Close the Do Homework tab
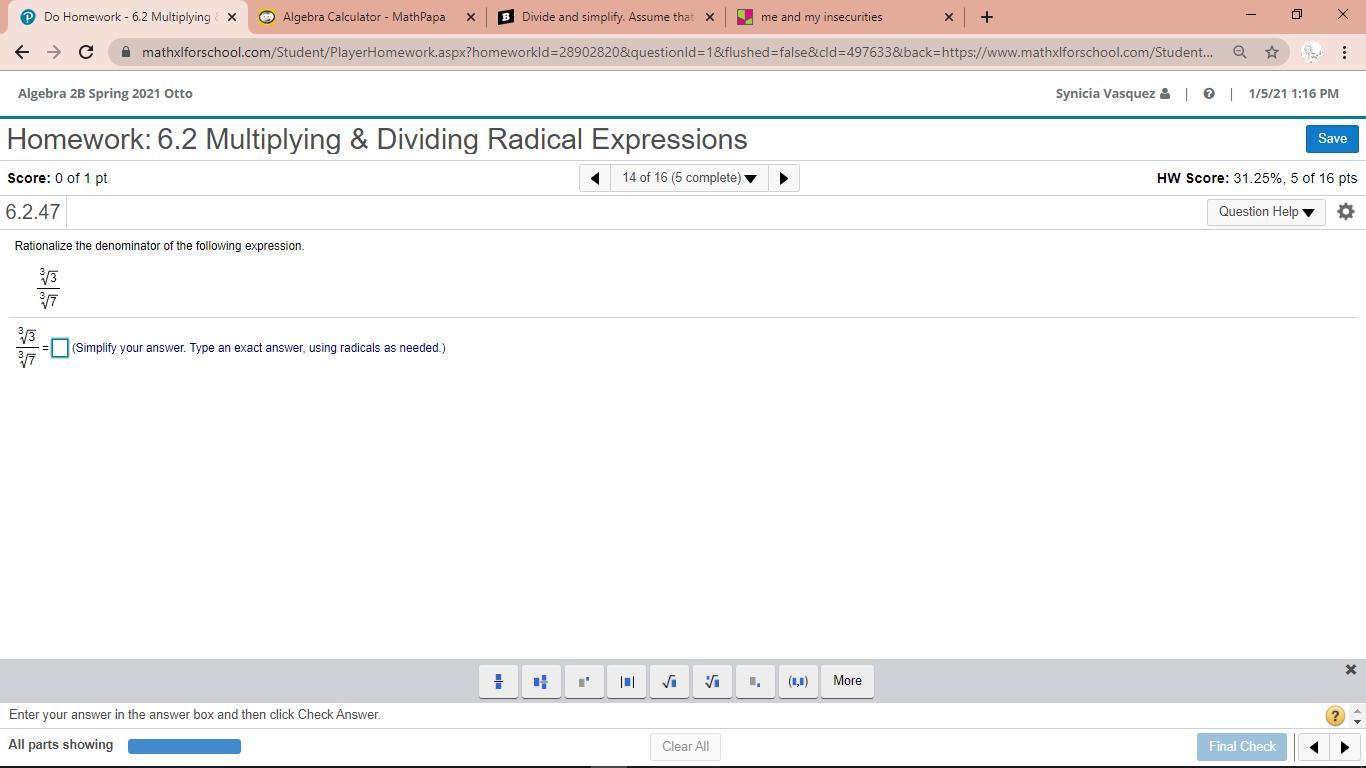This screenshot has height=768, width=1366. click(x=232, y=17)
